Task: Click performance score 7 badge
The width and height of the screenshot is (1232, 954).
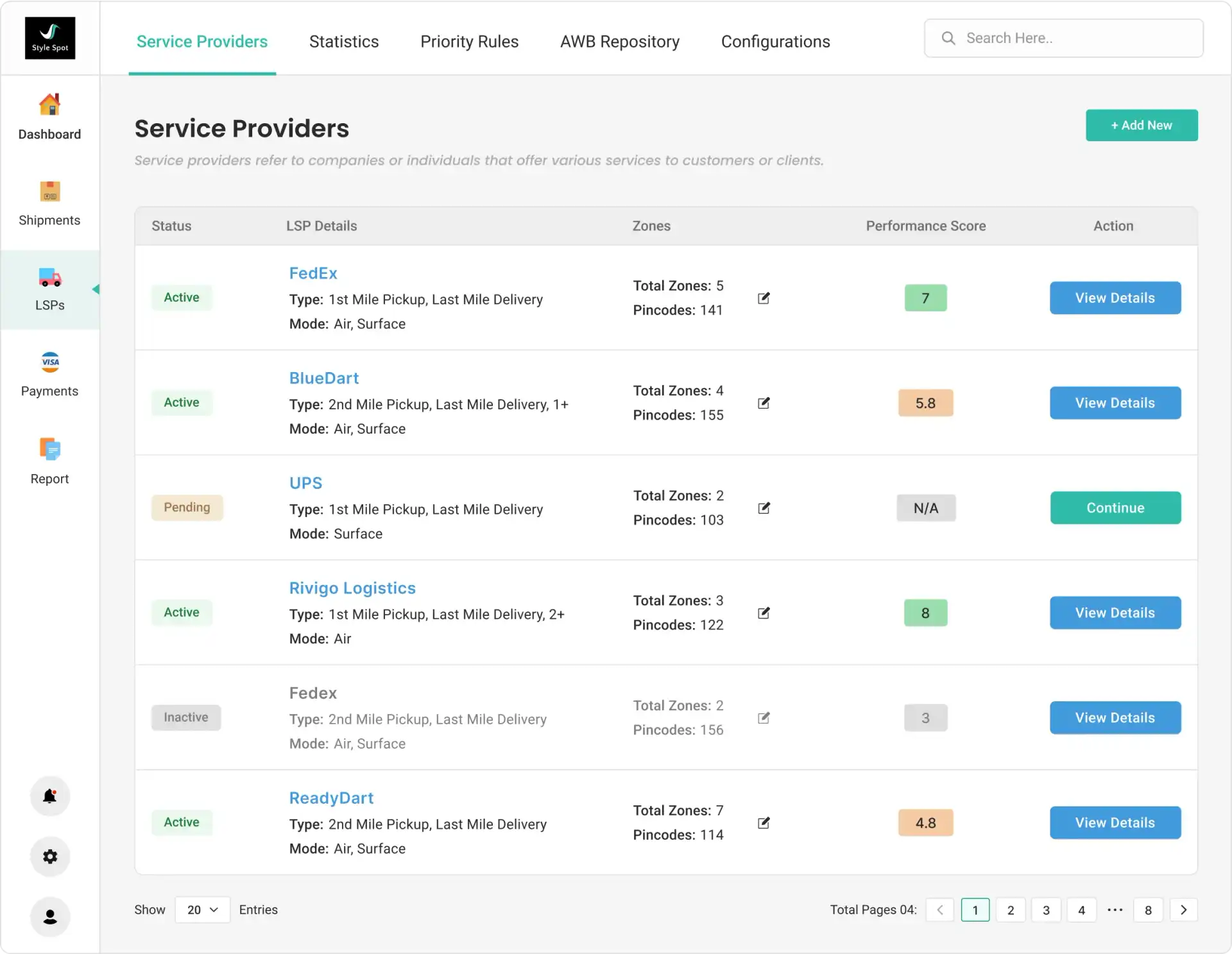Action: click(x=925, y=298)
